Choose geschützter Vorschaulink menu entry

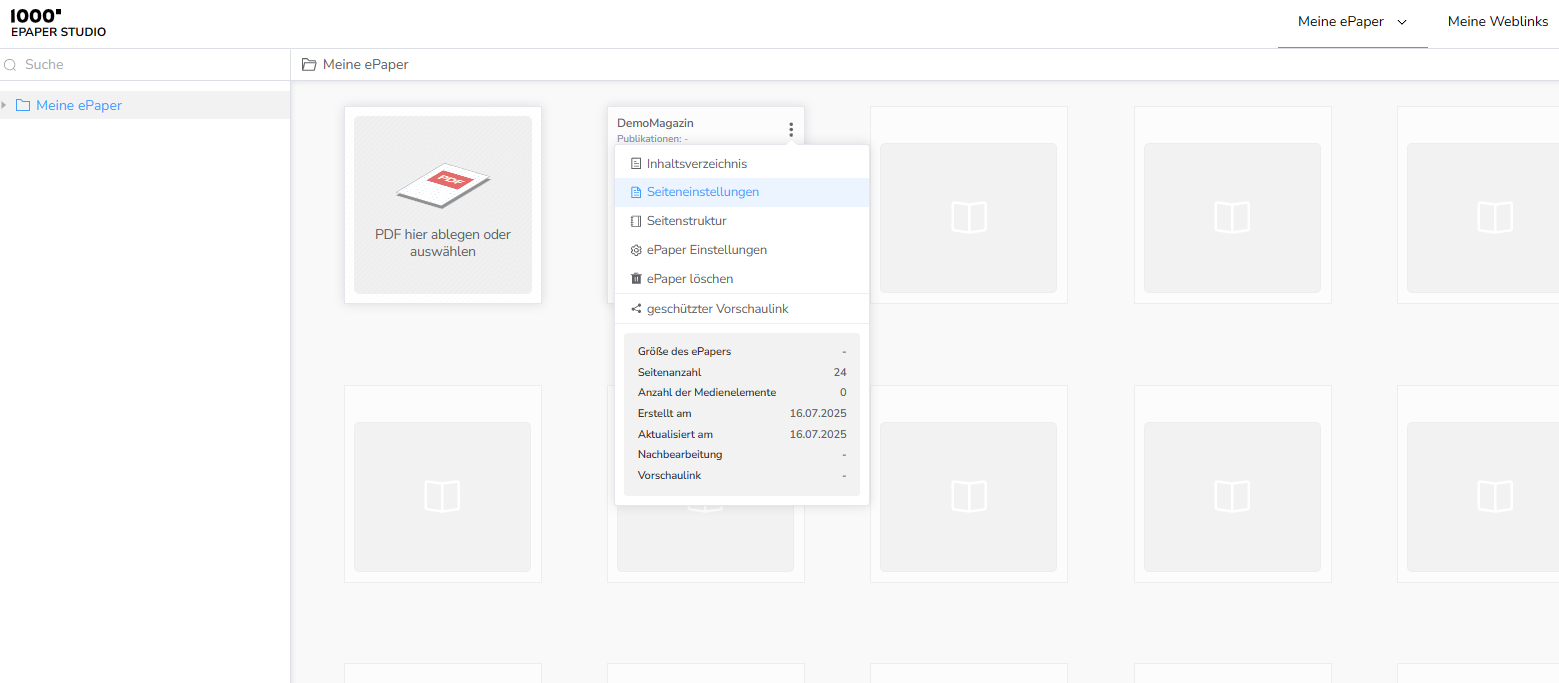[x=742, y=309]
